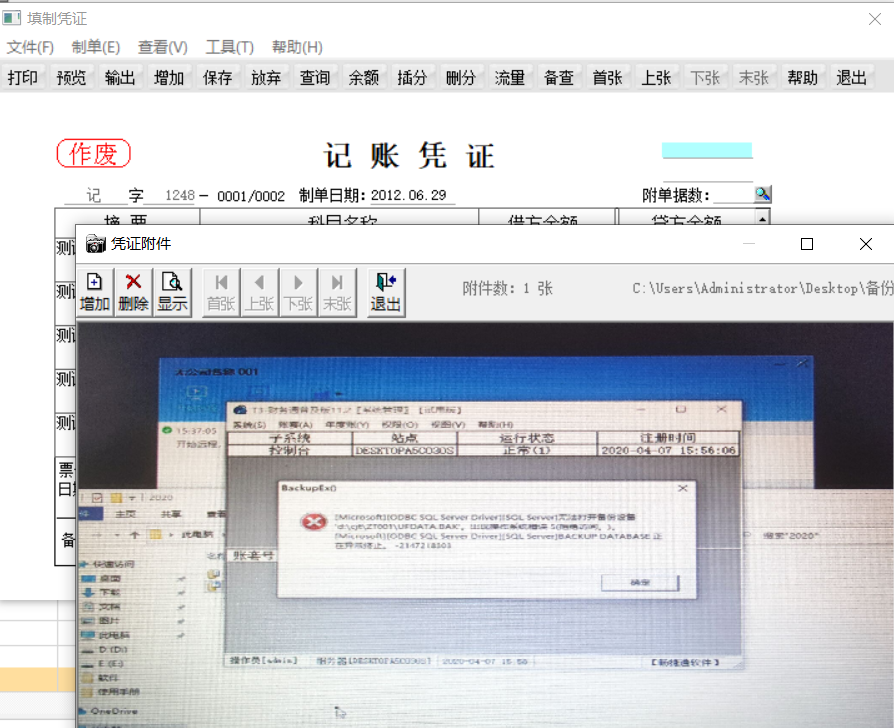Viewport: 894px width, 728px height.
Task: Open the 帮助(H) menu
Action: coord(297,47)
